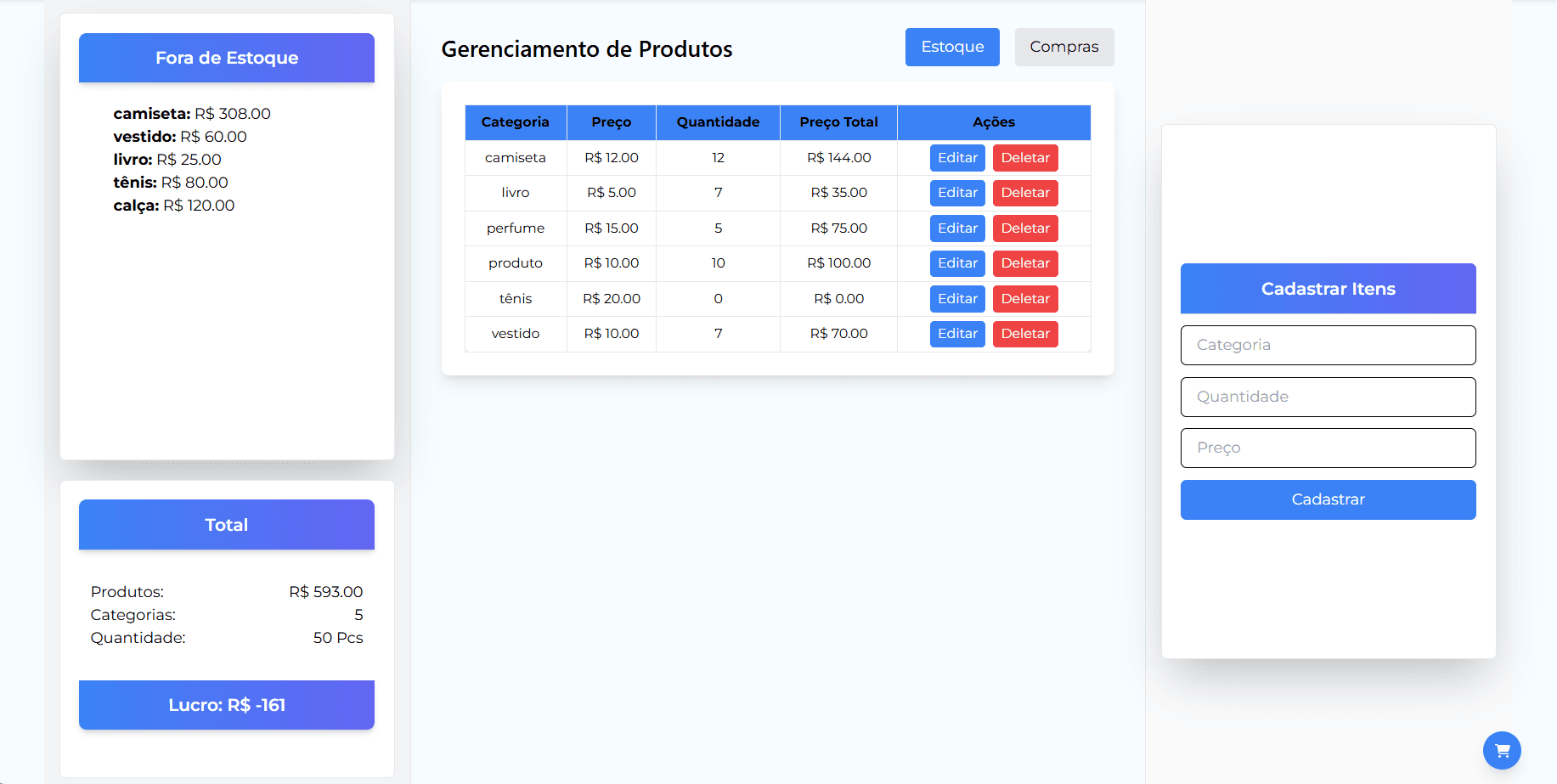Click the Categoria input field
Viewport: 1557px width, 784px height.
[x=1328, y=345]
